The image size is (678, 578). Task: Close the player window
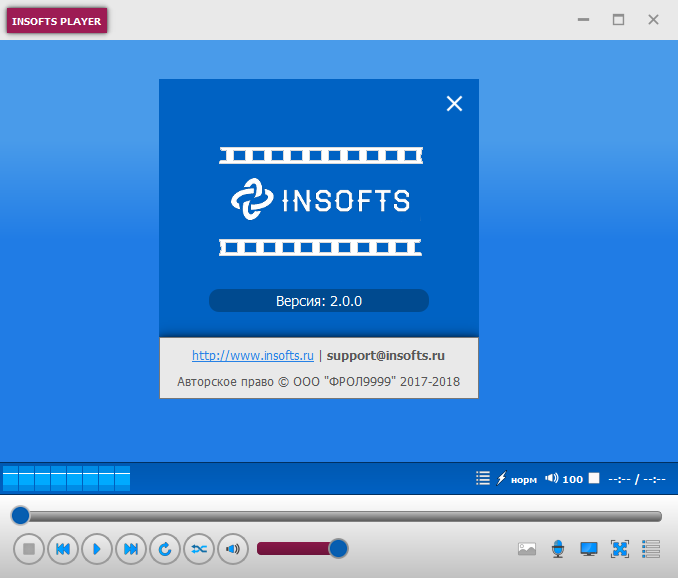pyautogui.click(x=653, y=19)
